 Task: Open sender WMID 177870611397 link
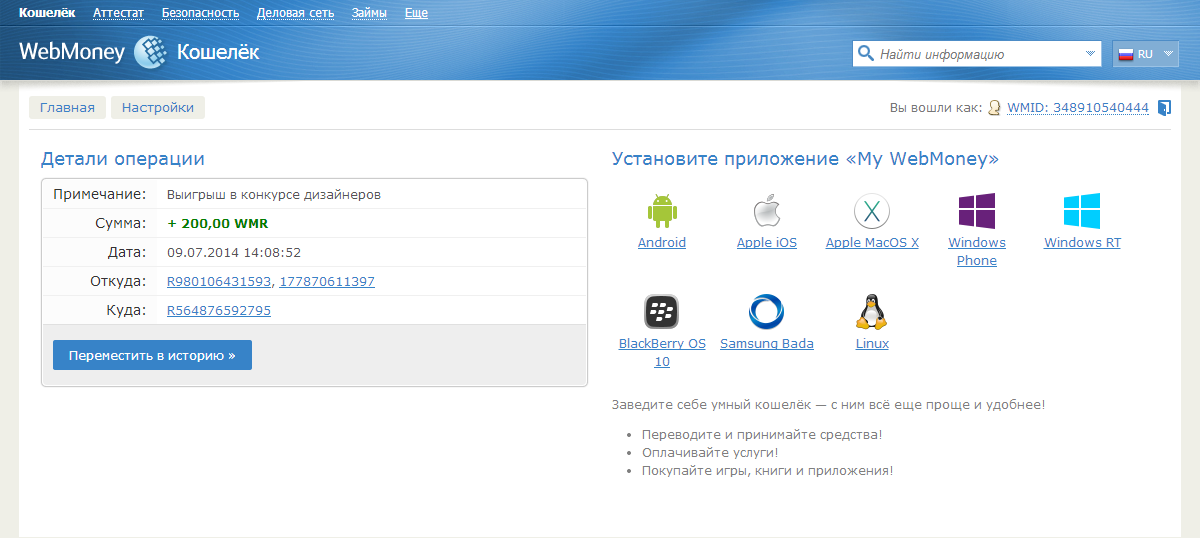tap(327, 282)
